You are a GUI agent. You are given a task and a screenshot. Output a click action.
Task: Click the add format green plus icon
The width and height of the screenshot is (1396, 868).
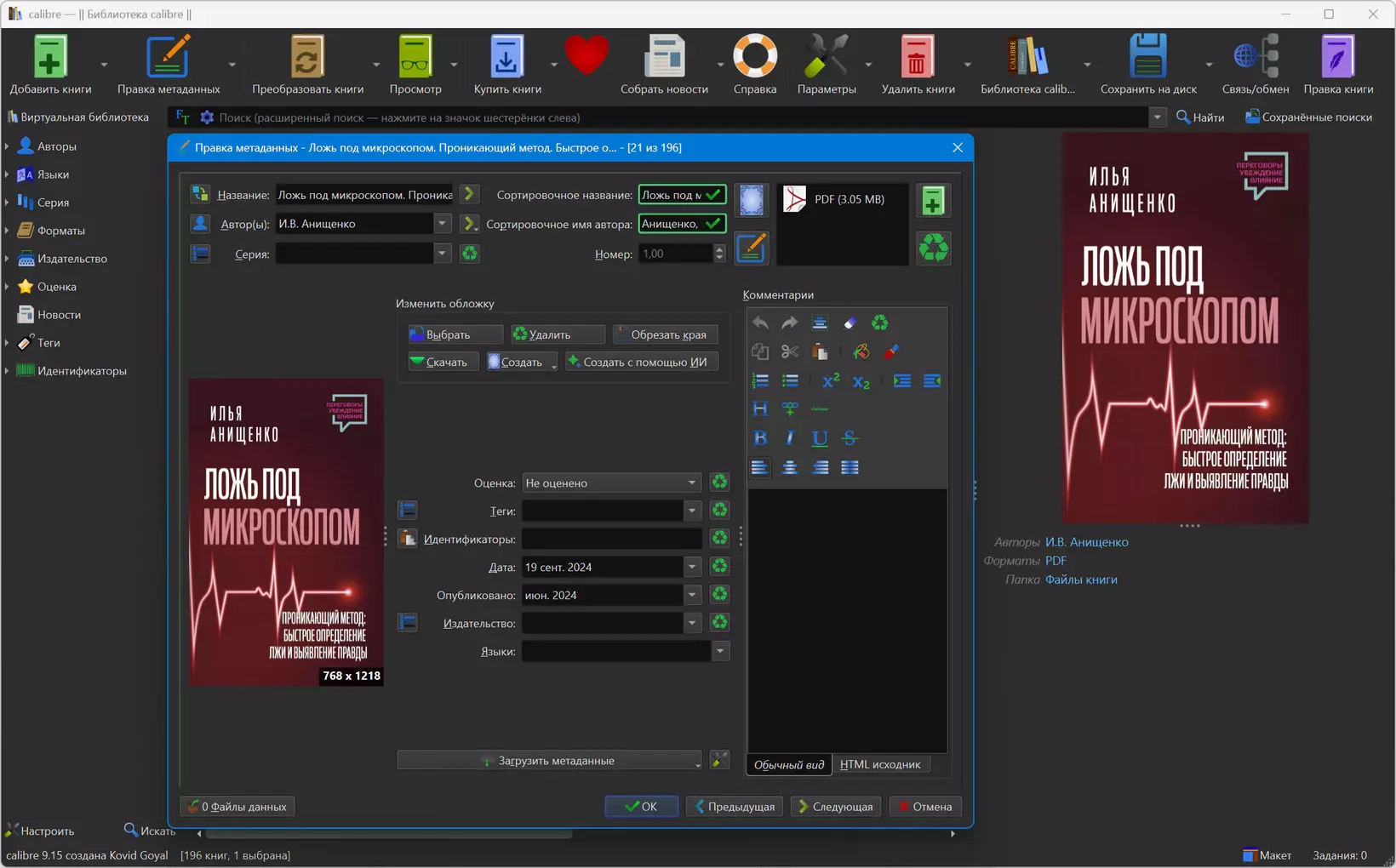[x=933, y=202]
